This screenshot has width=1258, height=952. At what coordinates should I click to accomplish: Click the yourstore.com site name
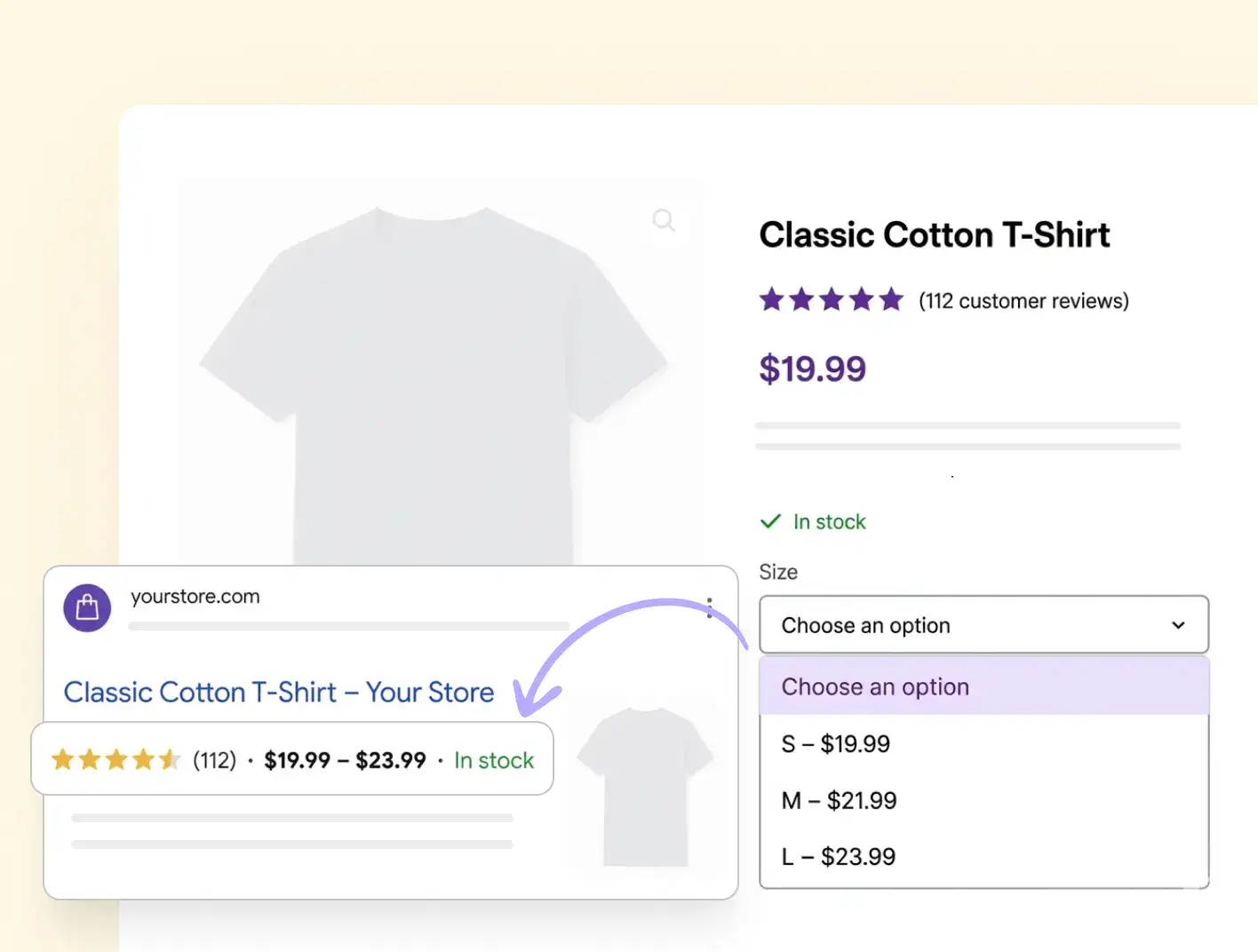point(195,597)
